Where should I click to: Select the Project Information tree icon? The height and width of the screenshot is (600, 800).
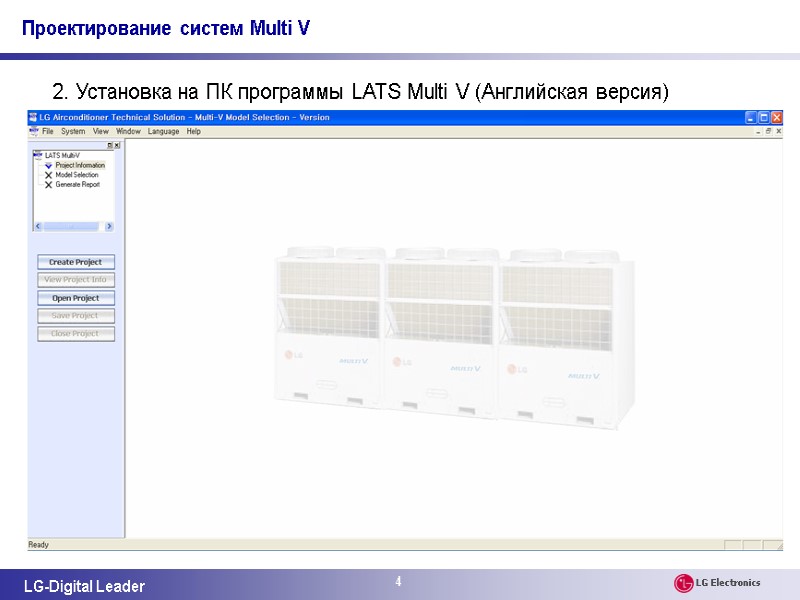49,165
